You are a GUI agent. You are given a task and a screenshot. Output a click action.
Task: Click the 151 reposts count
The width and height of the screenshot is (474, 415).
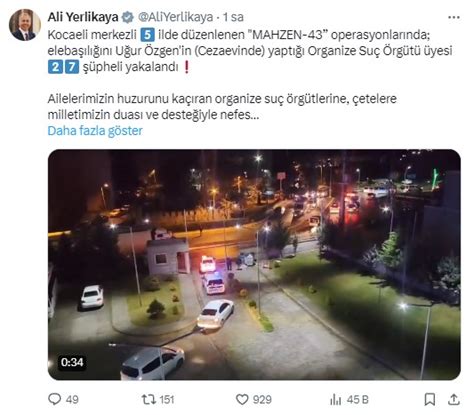(167, 399)
